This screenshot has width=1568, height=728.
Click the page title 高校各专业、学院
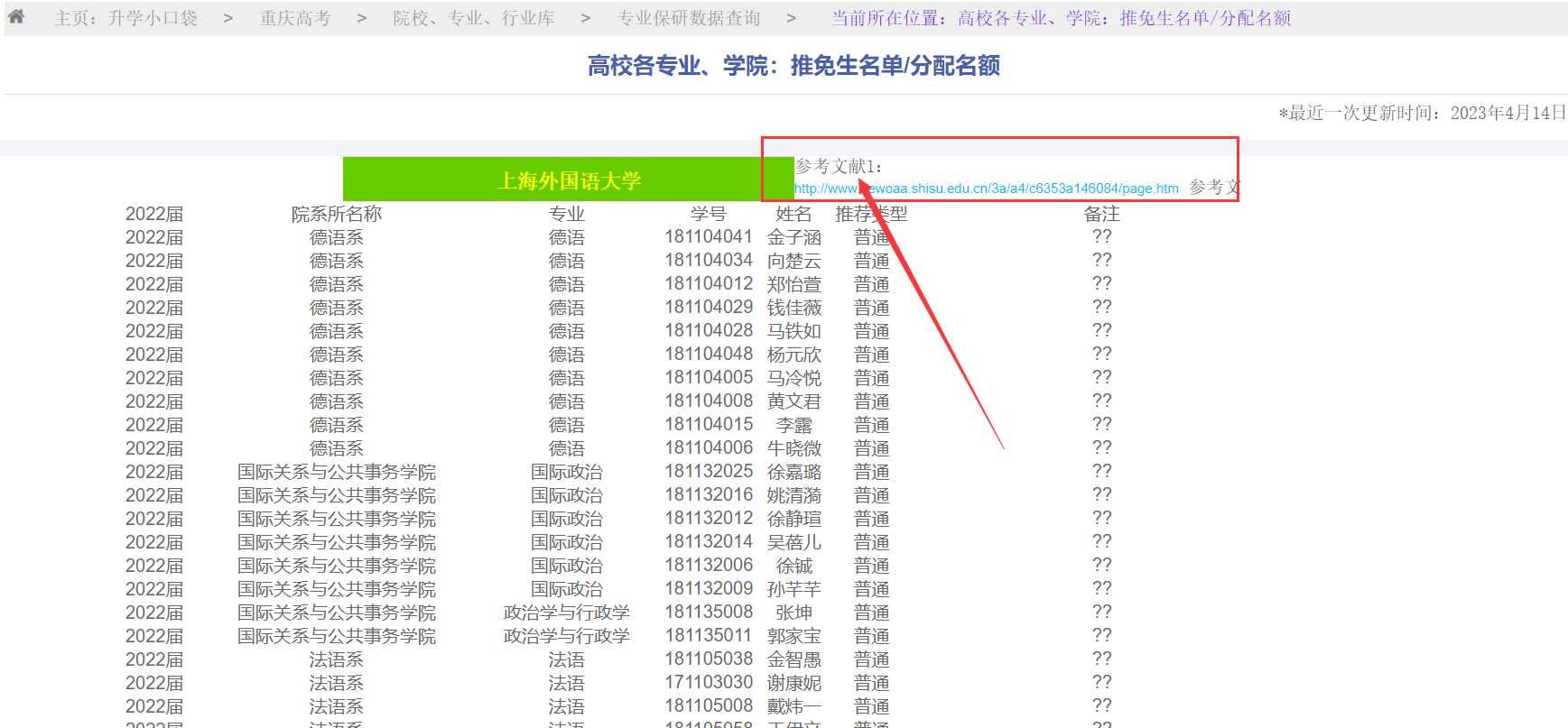[x=793, y=66]
